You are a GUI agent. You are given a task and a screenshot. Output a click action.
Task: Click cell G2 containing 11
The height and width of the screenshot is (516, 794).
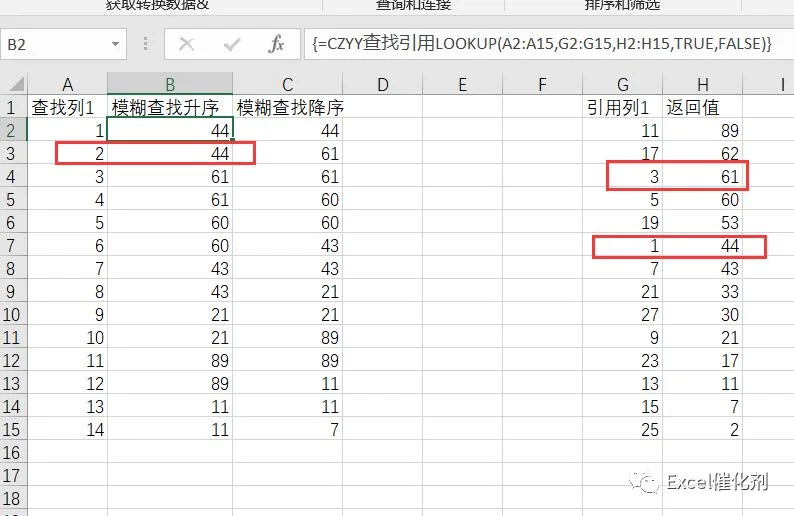point(623,130)
